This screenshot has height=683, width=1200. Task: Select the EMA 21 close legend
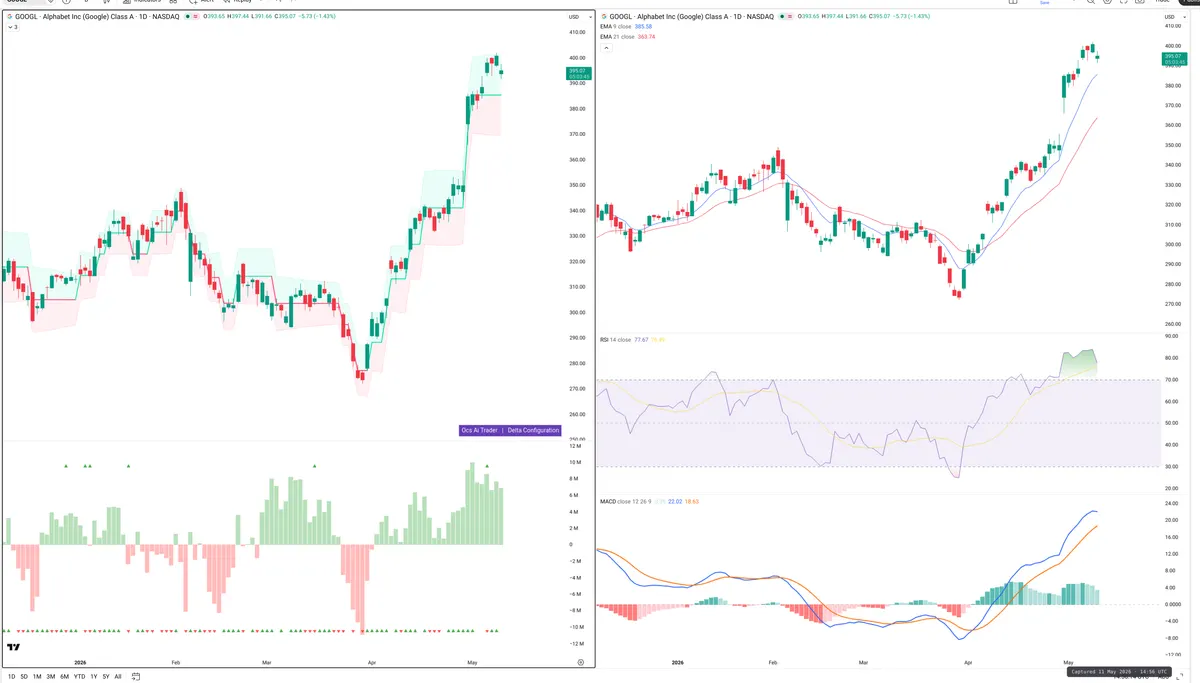coord(617,37)
